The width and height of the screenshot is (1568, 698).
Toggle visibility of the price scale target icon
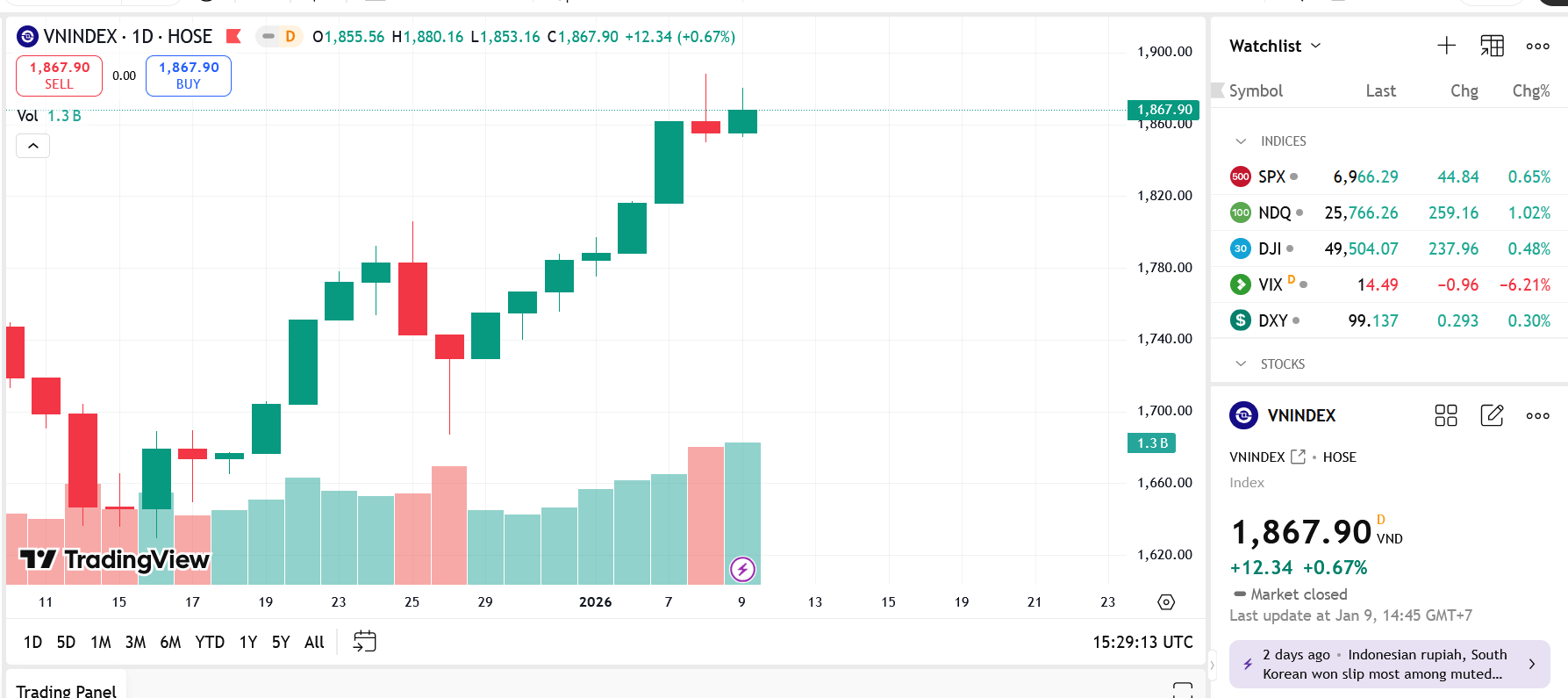1165,602
